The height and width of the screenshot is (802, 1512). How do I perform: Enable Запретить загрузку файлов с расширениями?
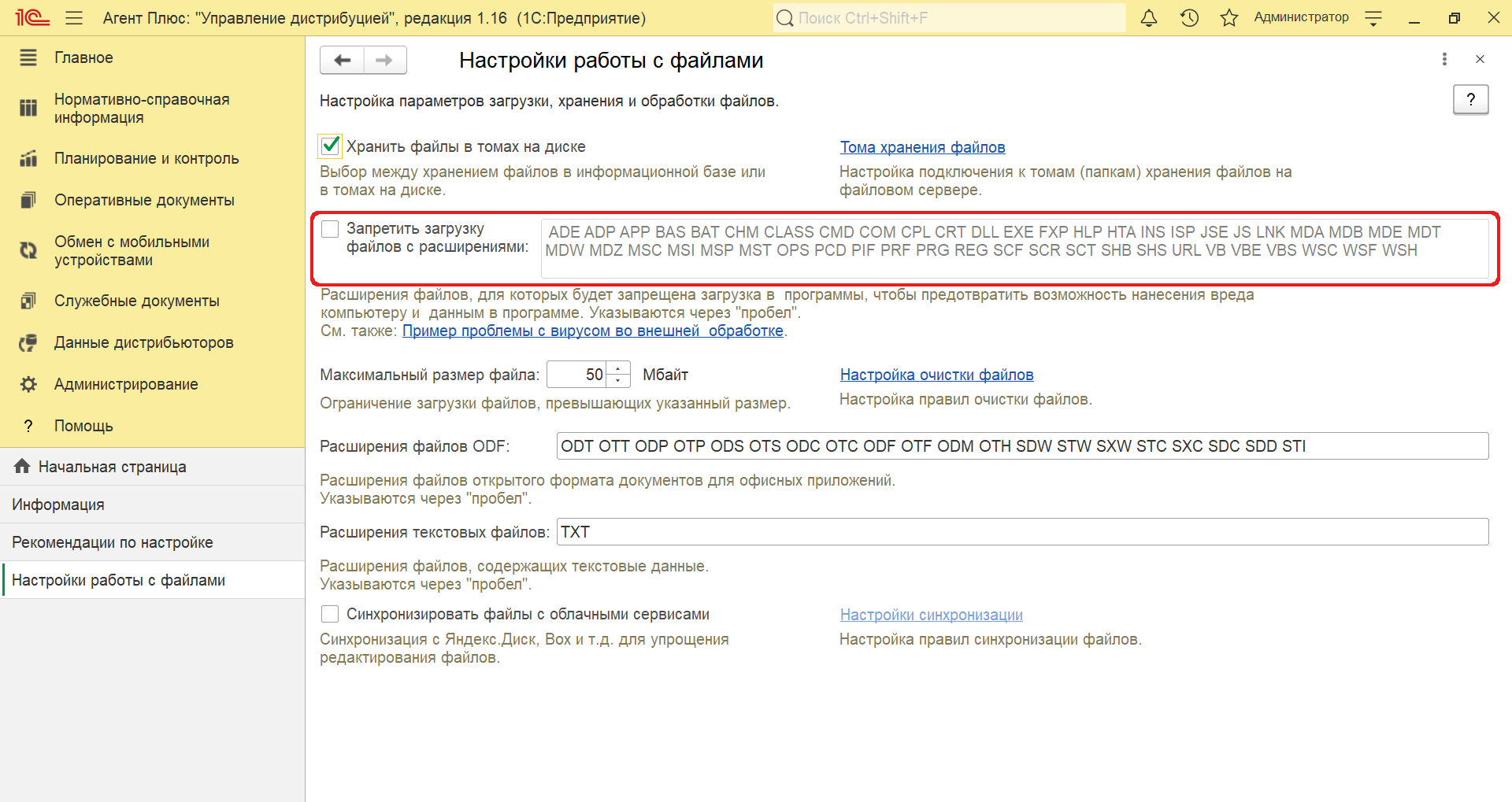(x=330, y=229)
